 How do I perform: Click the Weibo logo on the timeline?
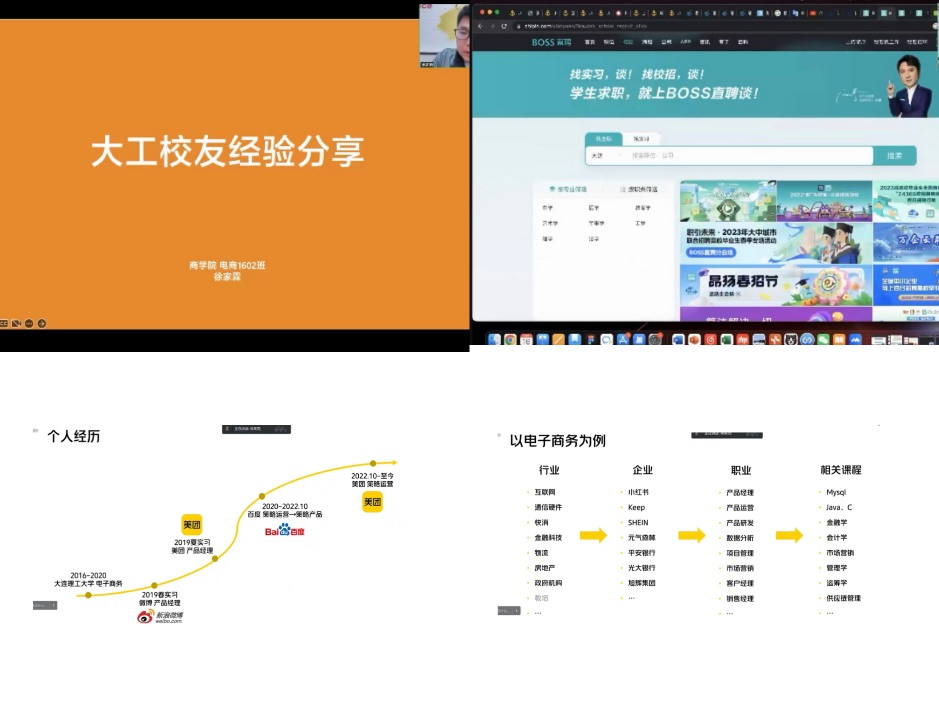(160, 617)
